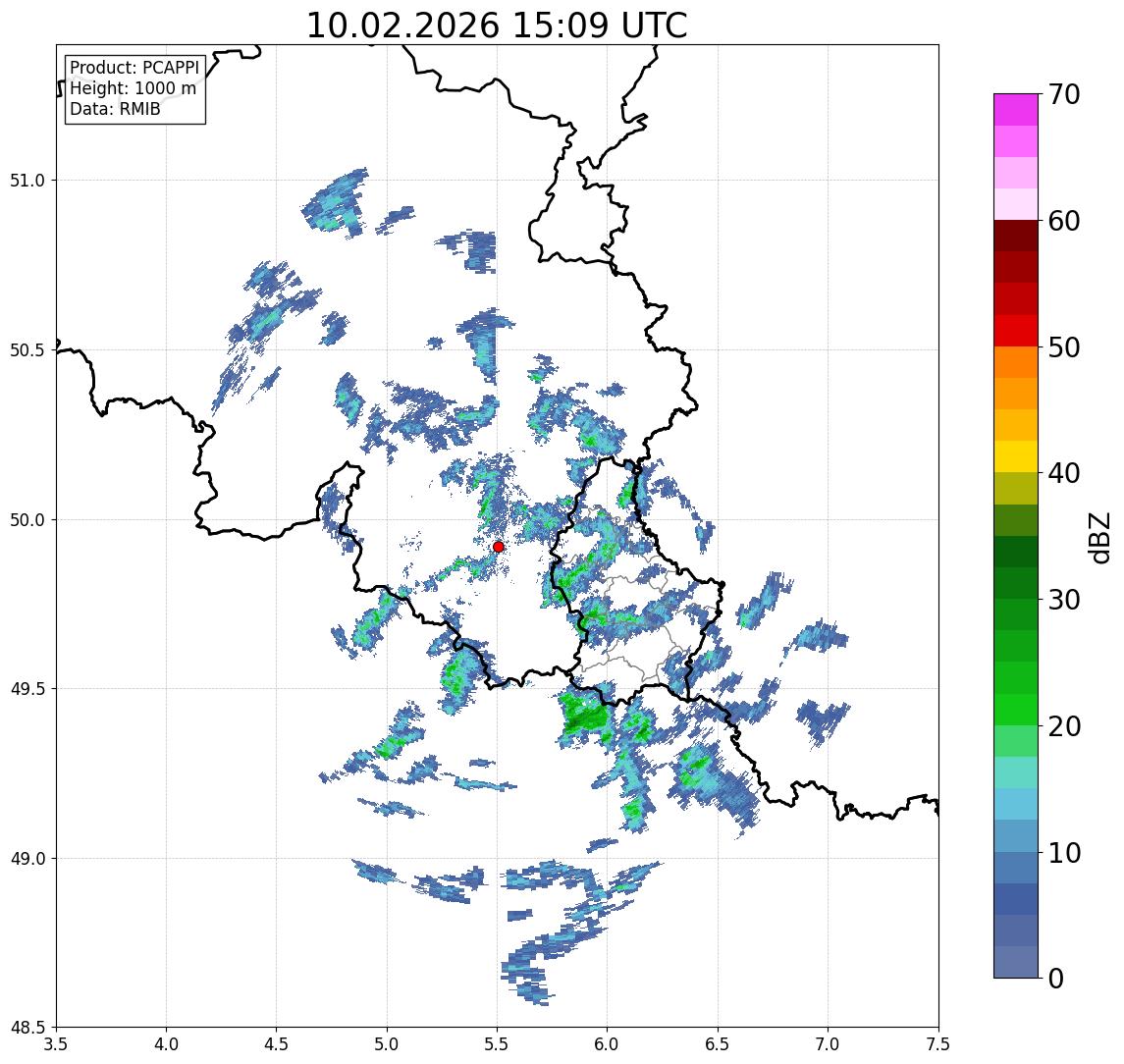Click the longitude label 6.0

(608, 1044)
